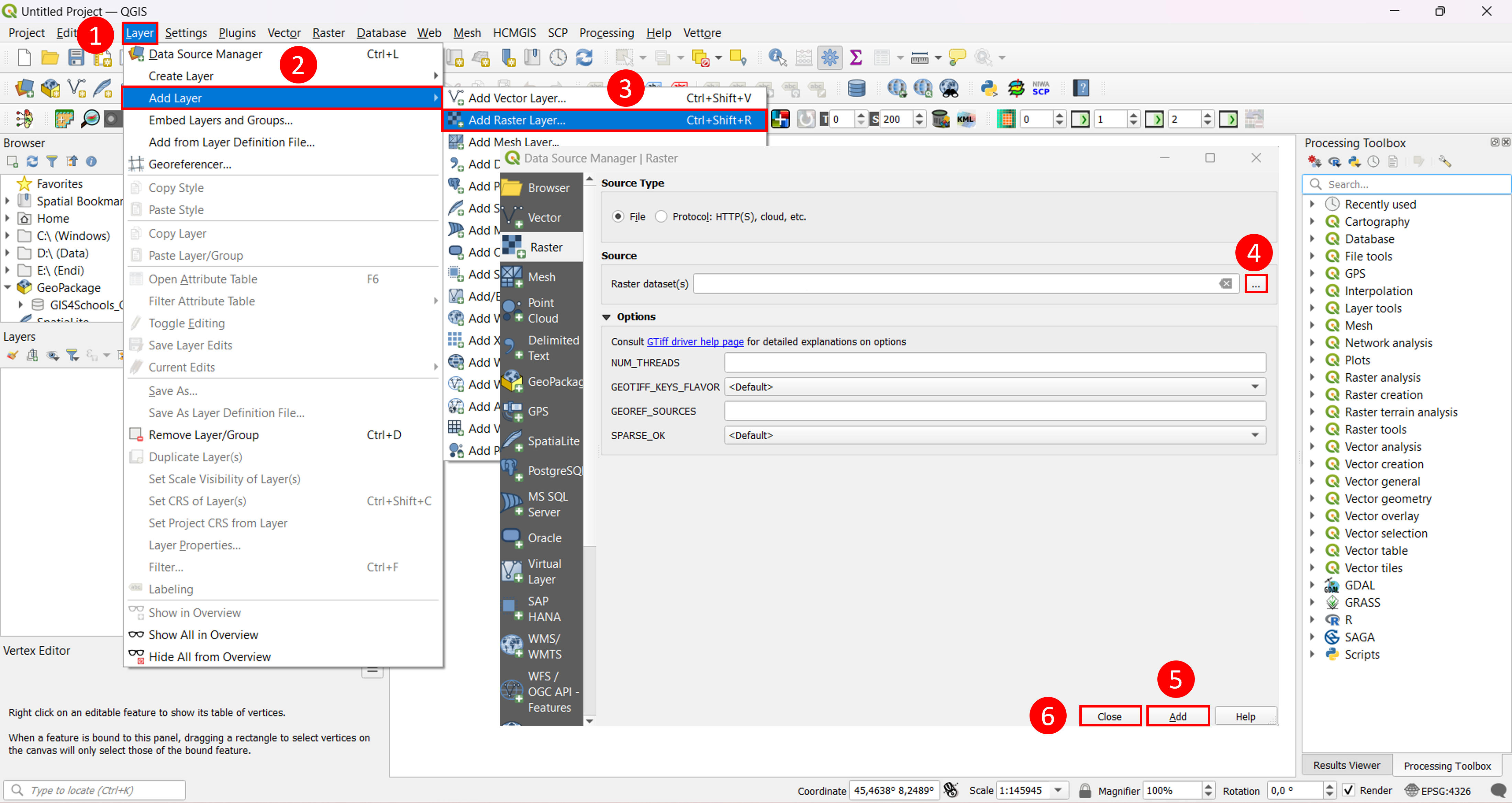The image size is (1512, 803).
Task: Toggle the Render checkbox in status bar
Action: (x=1348, y=790)
